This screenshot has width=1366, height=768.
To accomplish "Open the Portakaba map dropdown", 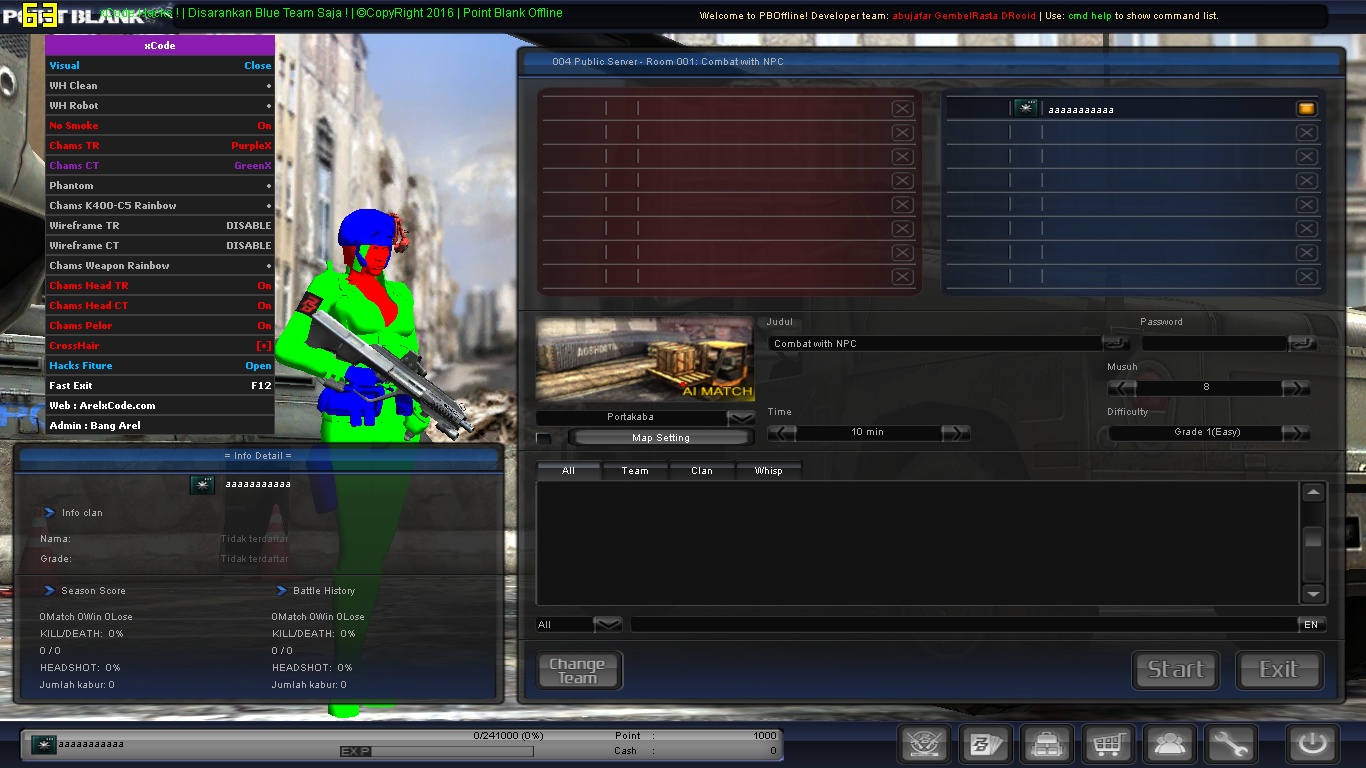I will (741, 418).
